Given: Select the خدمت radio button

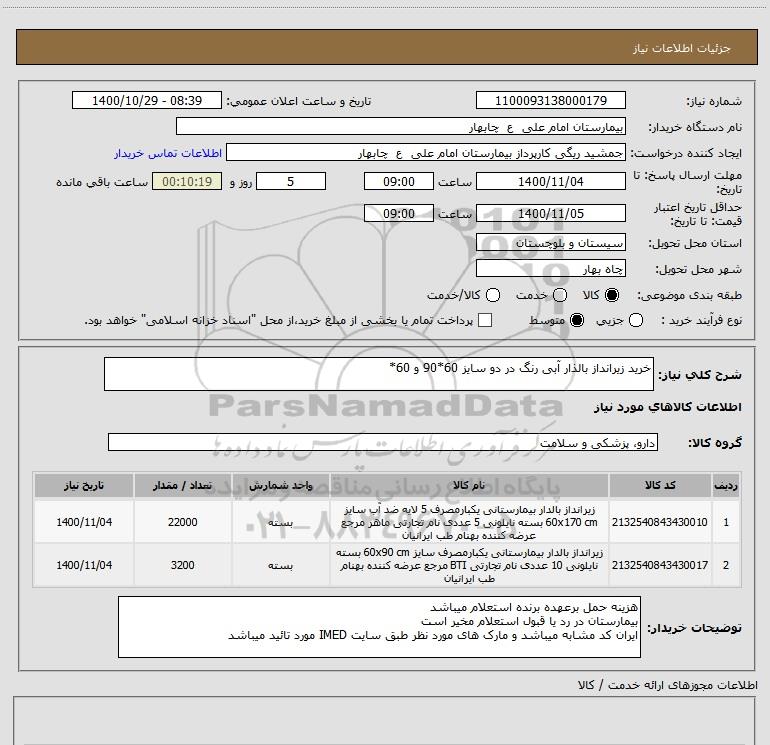Looking at the screenshot, I should [560, 295].
